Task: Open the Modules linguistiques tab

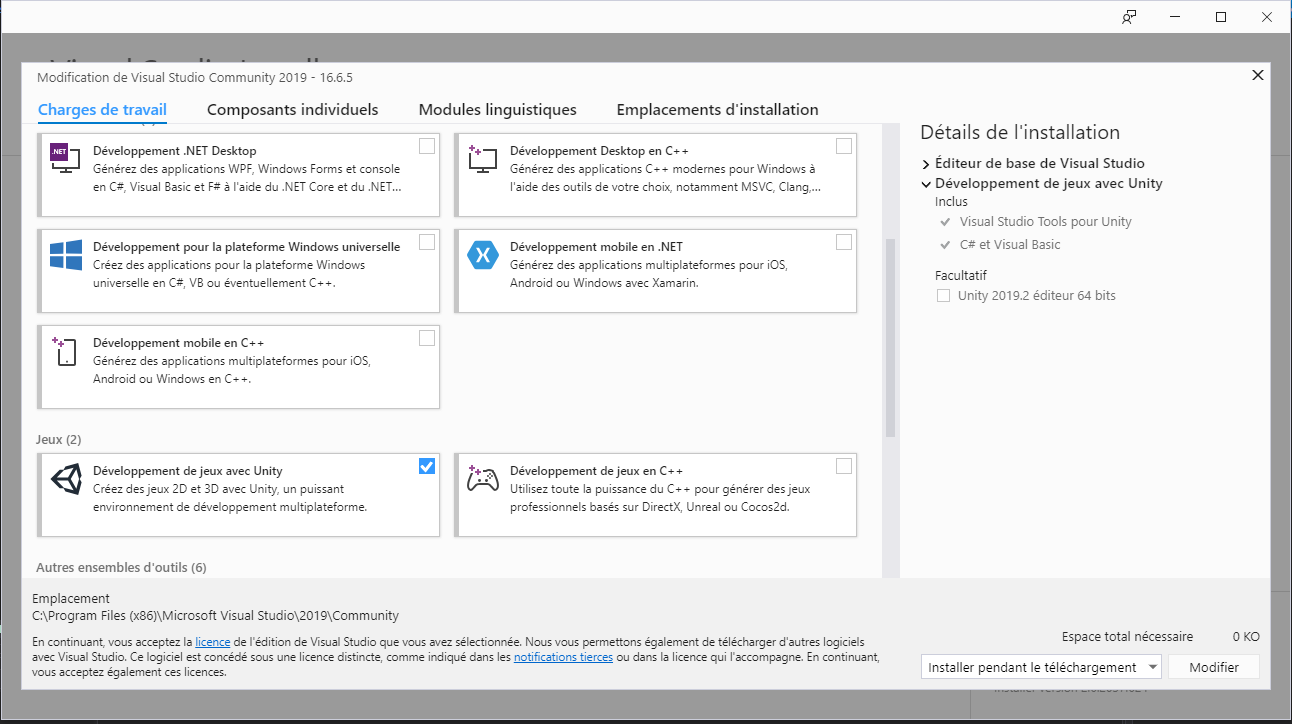Action: (x=497, y=109)
